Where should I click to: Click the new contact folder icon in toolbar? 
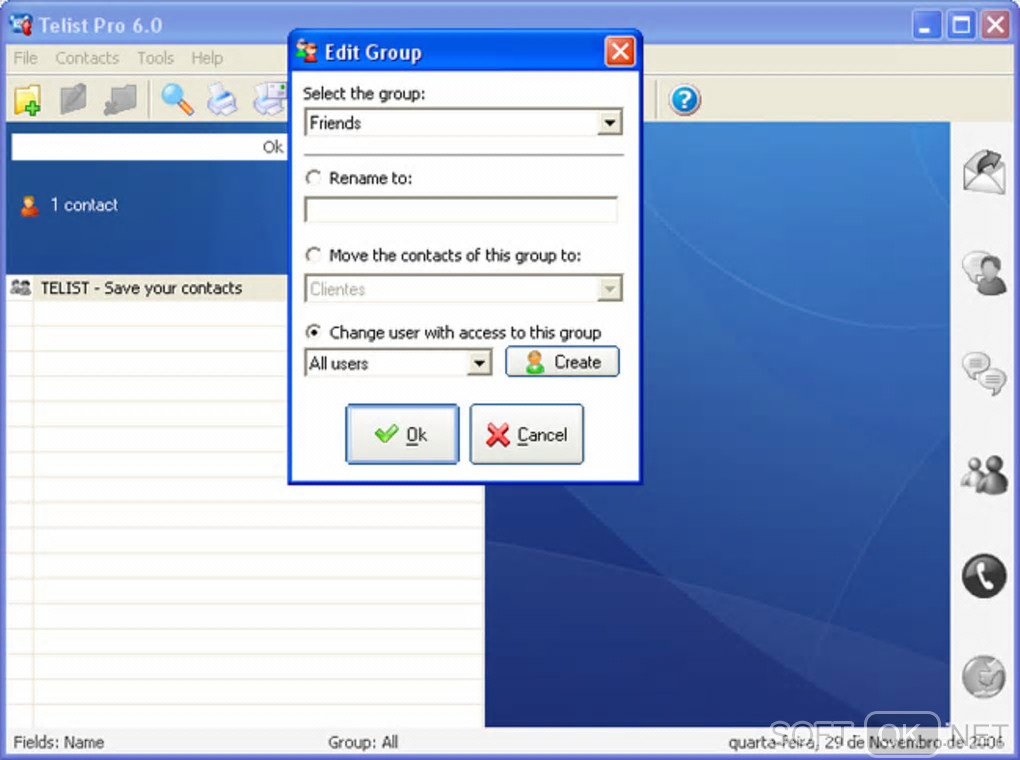(28, 100)
